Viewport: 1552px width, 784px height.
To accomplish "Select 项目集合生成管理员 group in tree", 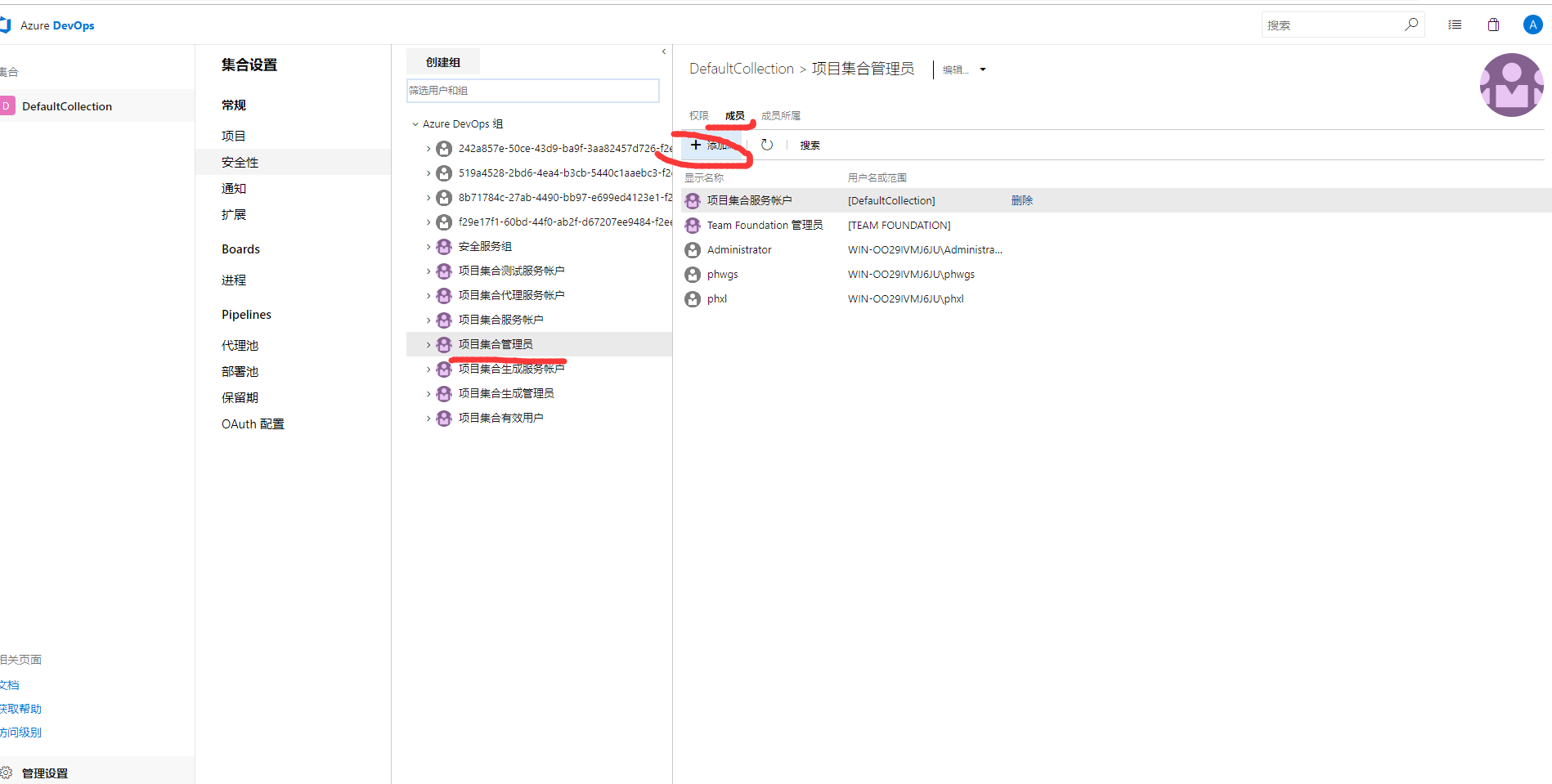I will tap(505, 393).
